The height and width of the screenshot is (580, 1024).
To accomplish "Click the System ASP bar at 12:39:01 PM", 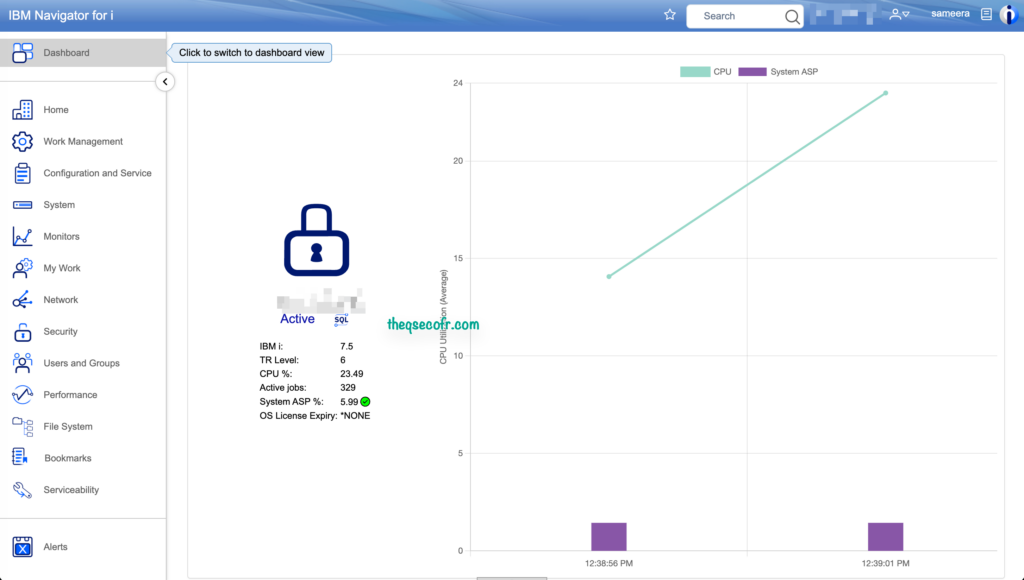I will click(886, 537).
